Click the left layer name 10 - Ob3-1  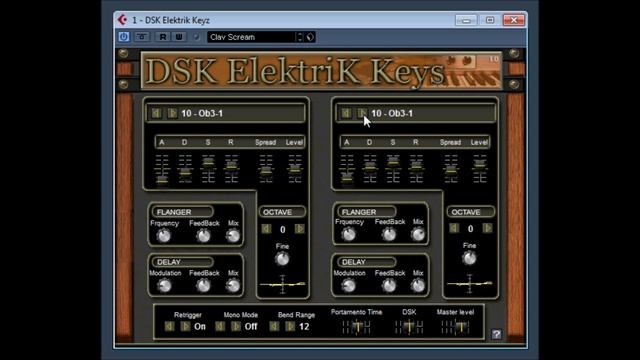pyautogui.click(x=202, y=113)
